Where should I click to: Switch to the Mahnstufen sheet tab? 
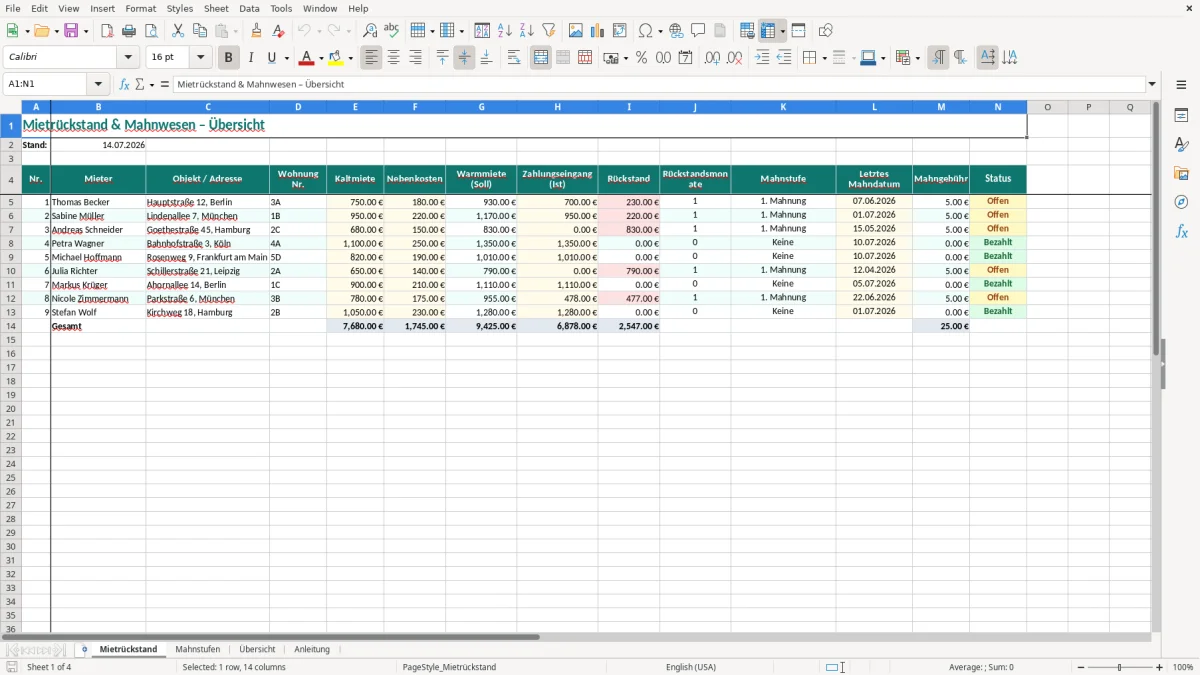click(197, 649)
